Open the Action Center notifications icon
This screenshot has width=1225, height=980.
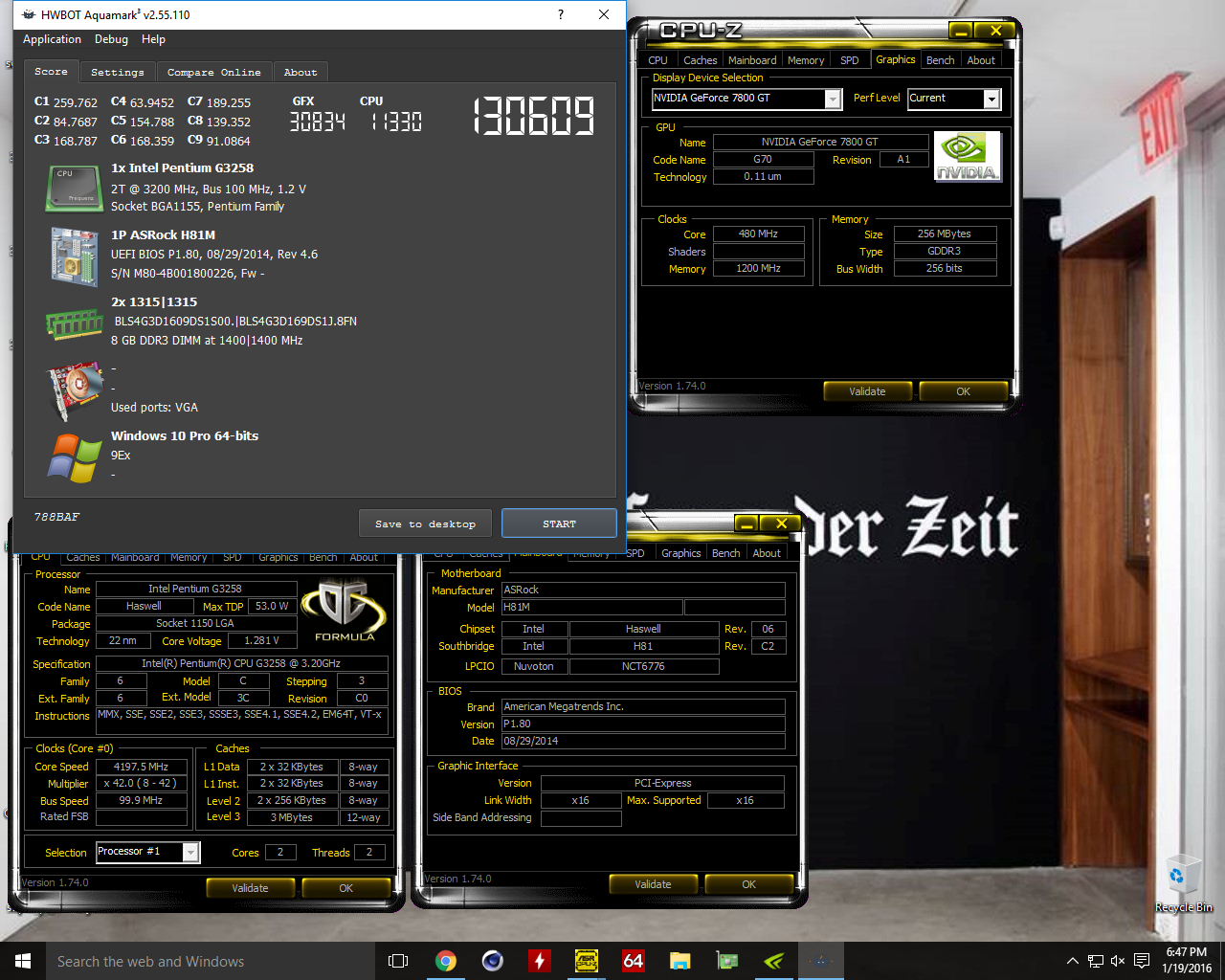click(x=1142, y=961)
